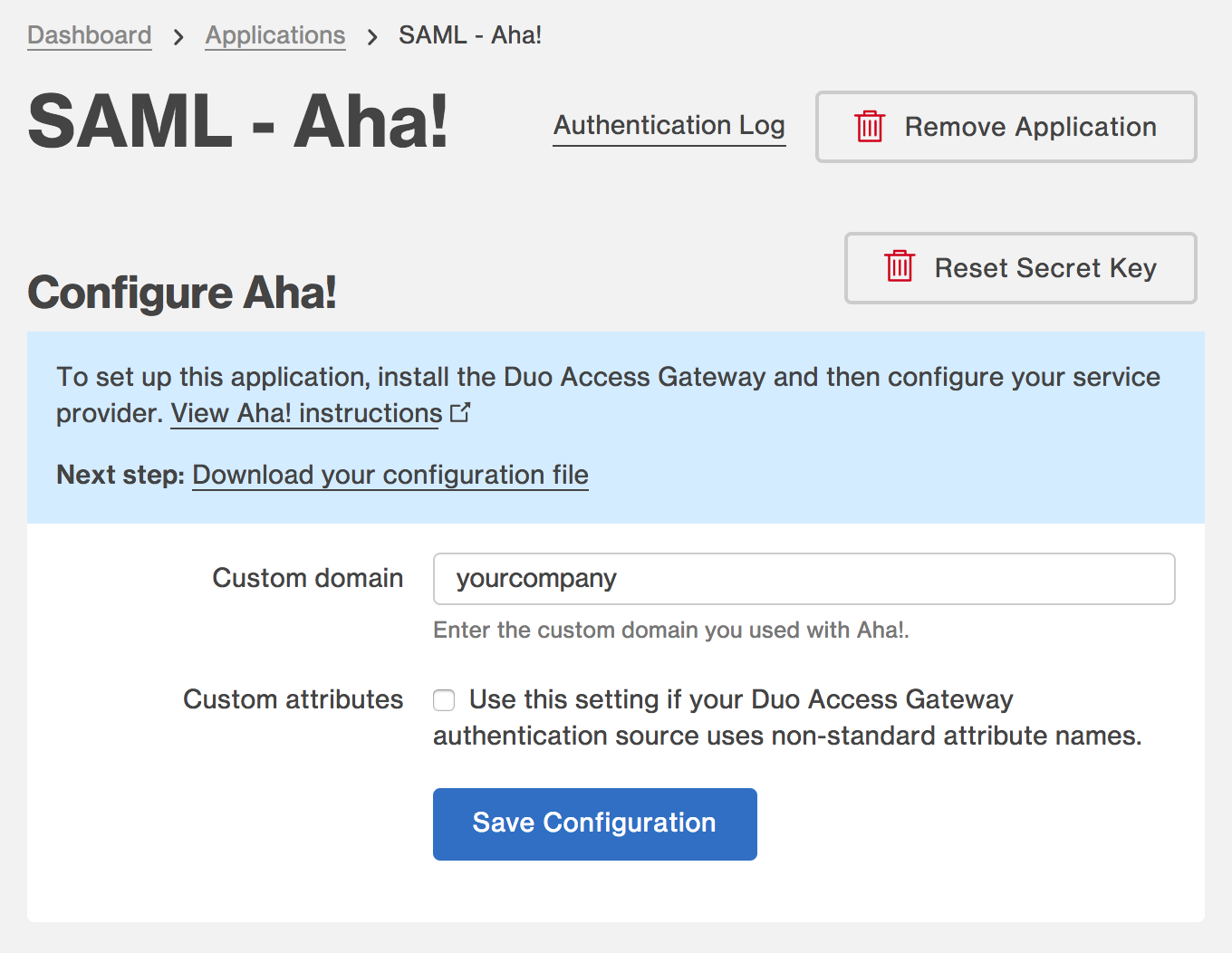Click the Configure Aha! section title

(x=181, y=293)
